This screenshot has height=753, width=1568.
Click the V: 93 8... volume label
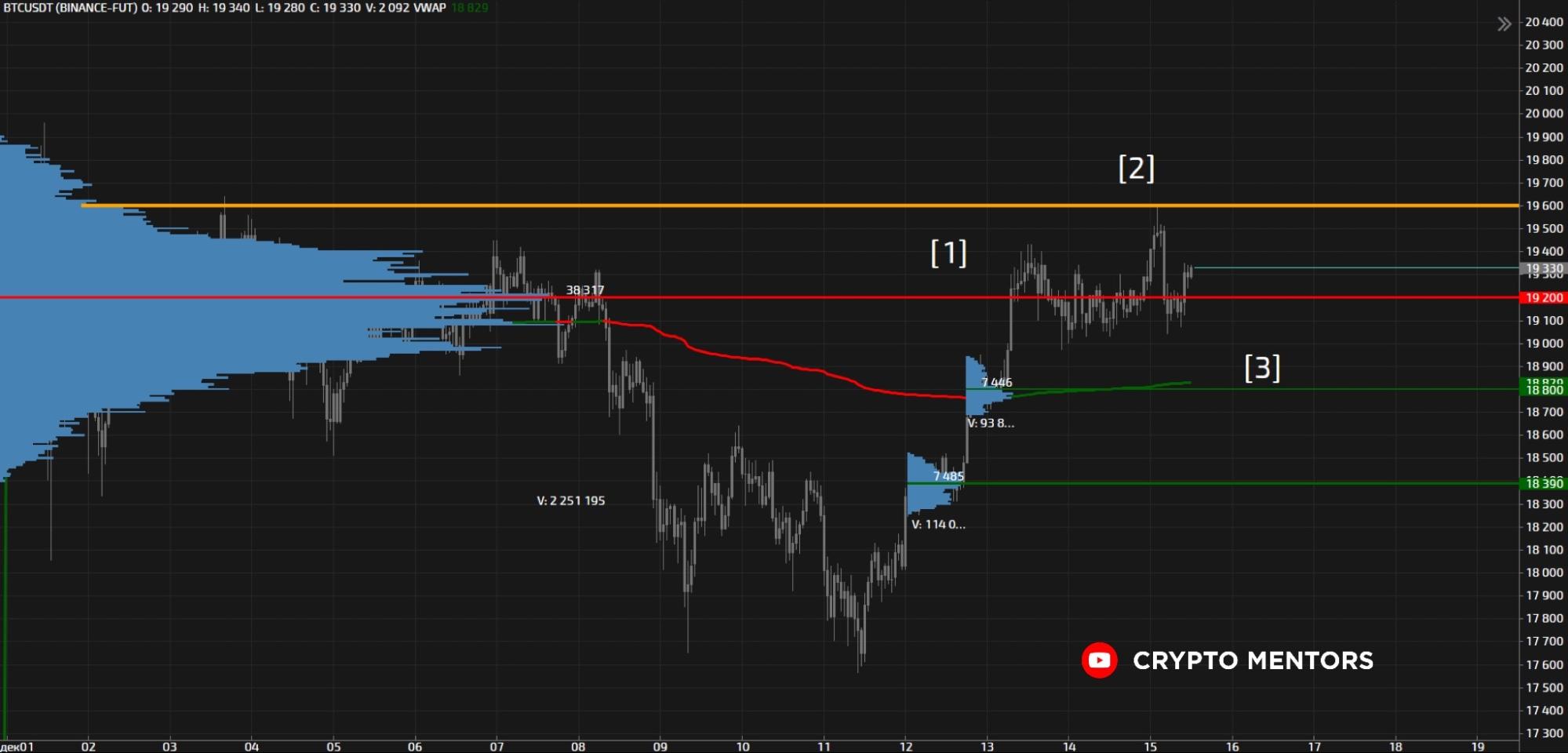991,423
